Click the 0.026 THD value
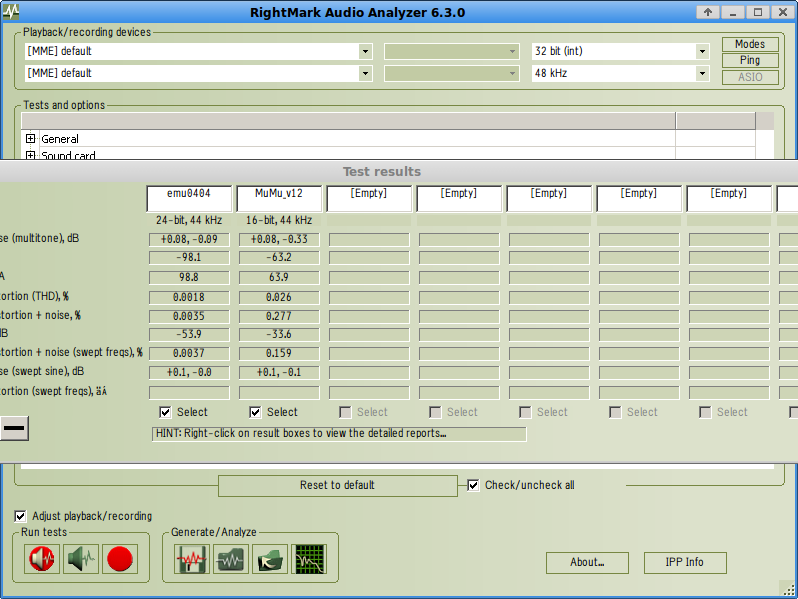The height and width of the screenshot is (599, 798). coord(279,297)
